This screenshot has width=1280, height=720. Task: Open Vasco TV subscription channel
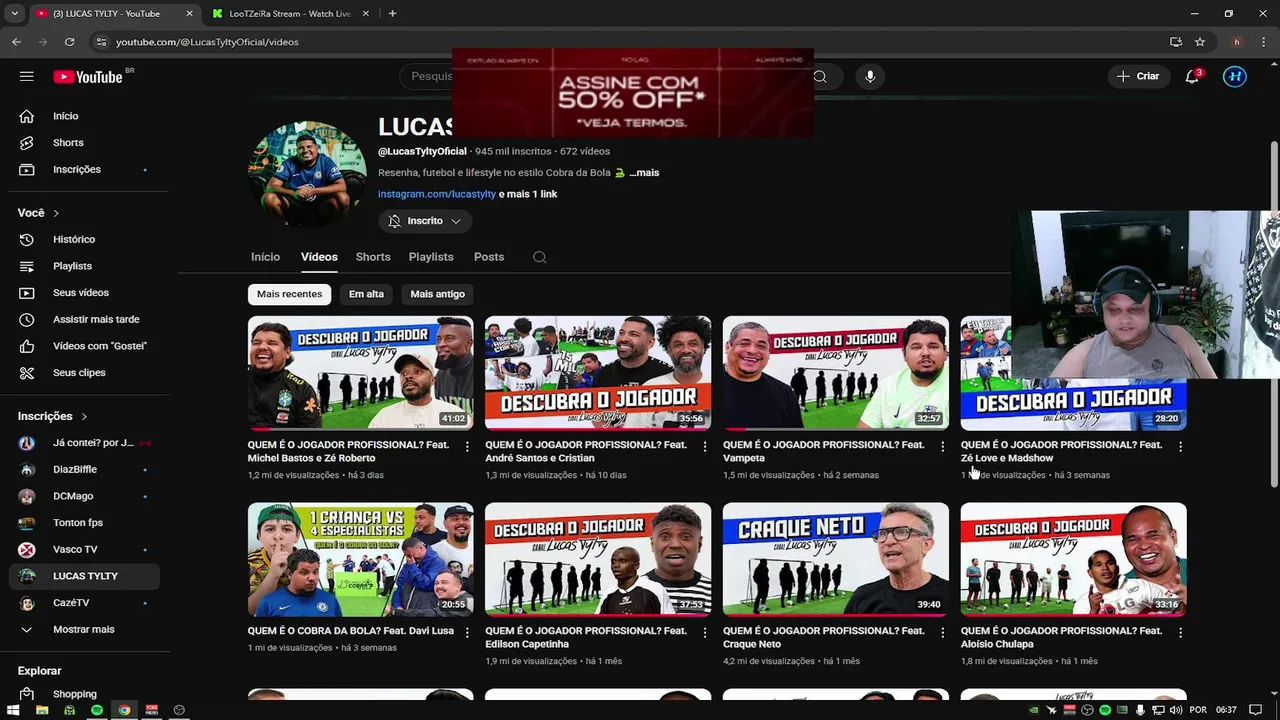[x=85, y=550]
